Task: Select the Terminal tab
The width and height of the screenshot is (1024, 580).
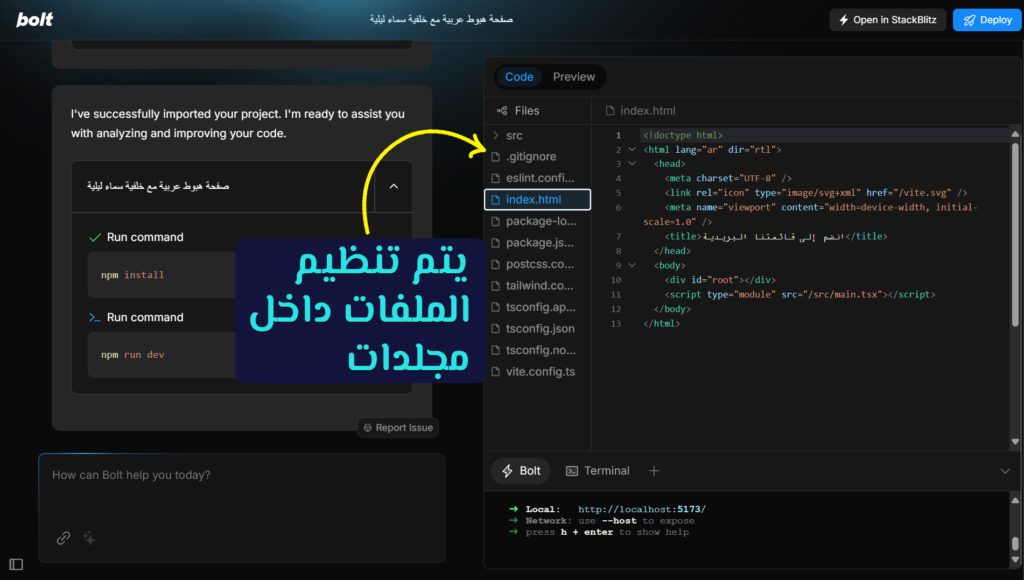Action: point(598,471)
